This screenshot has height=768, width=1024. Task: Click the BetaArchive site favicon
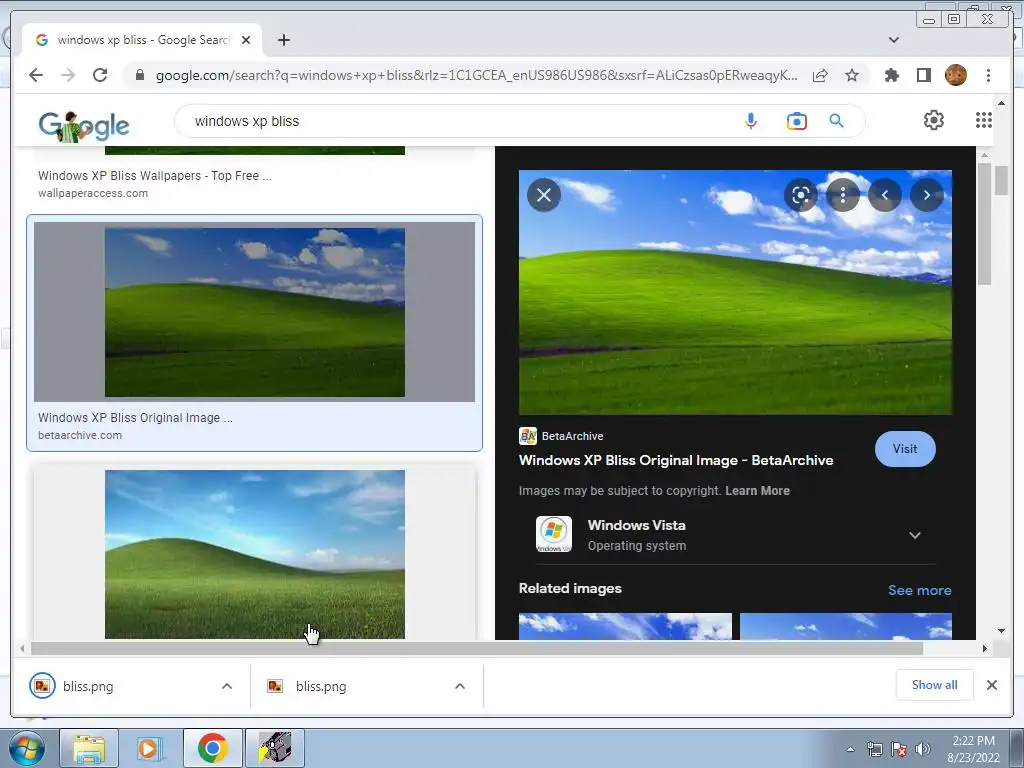click(x=528, y=436)
